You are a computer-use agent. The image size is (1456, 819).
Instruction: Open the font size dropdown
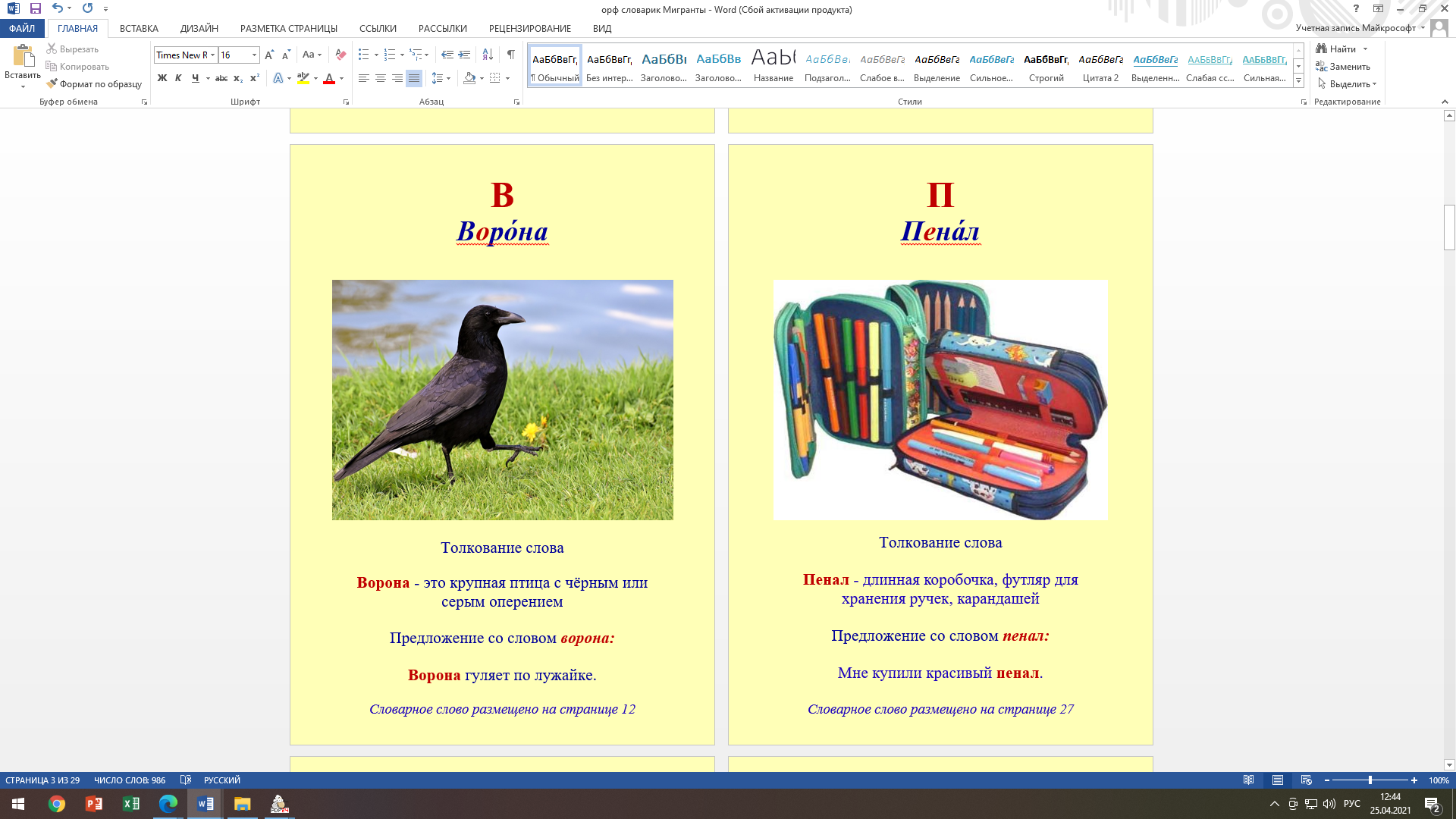254,55
